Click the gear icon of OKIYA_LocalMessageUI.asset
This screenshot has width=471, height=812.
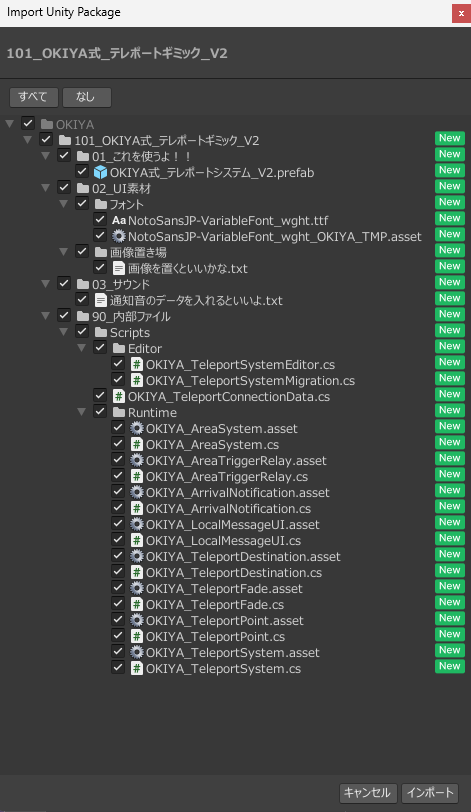click(x=136, y=525)
